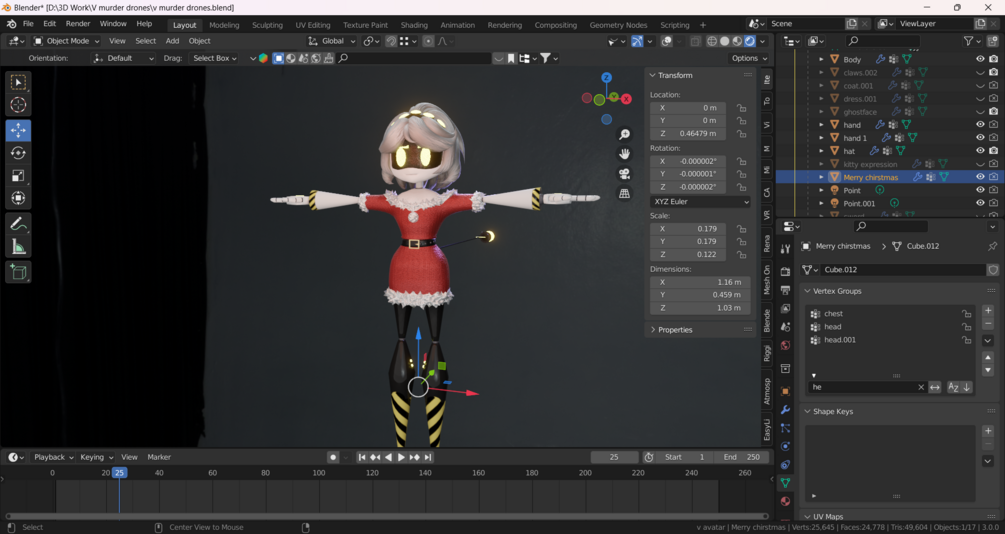Activate the Scale tool
Image resolution: width=1005 pixels, height=534 pixels.
18,176
